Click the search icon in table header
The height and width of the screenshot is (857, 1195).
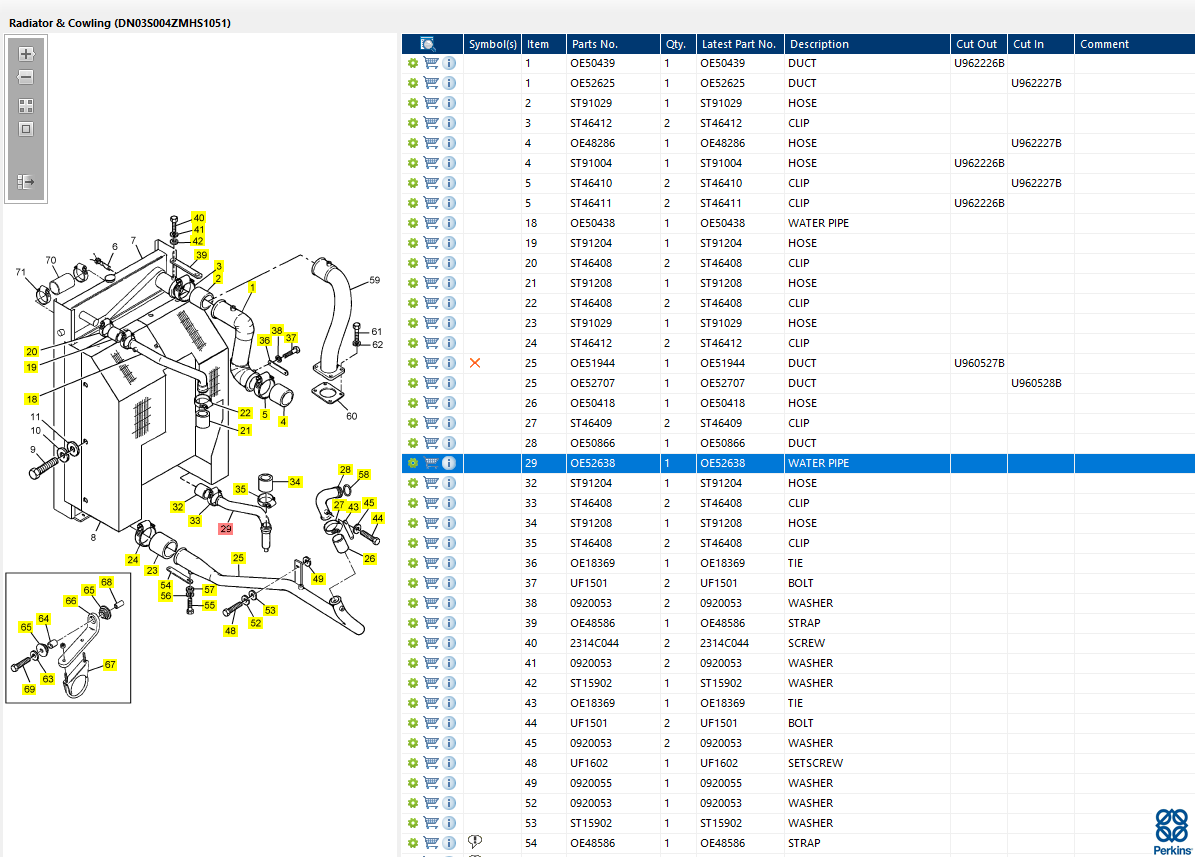coord(428,44)
